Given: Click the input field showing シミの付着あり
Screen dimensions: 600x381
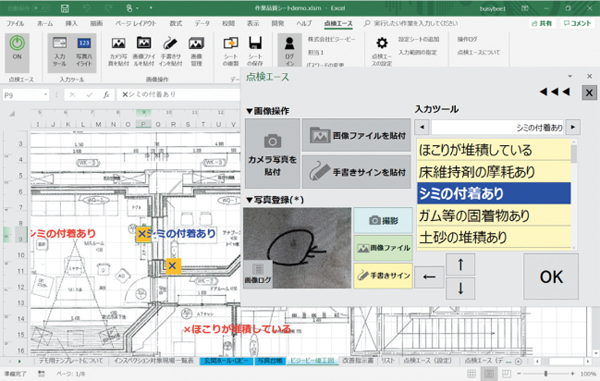Looking at the screenshot, I should 497,127.
